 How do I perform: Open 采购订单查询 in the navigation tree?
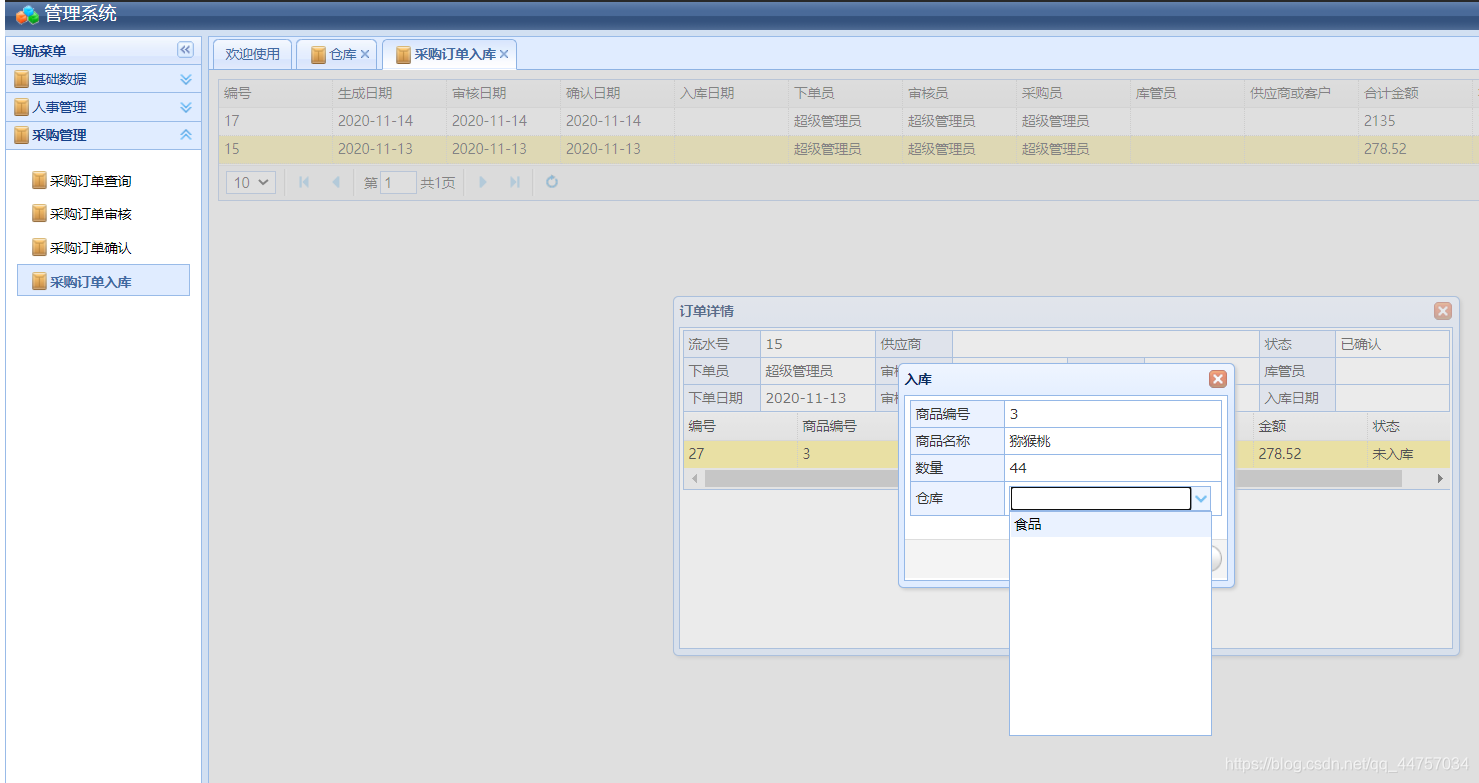click(x=90, y=181)
